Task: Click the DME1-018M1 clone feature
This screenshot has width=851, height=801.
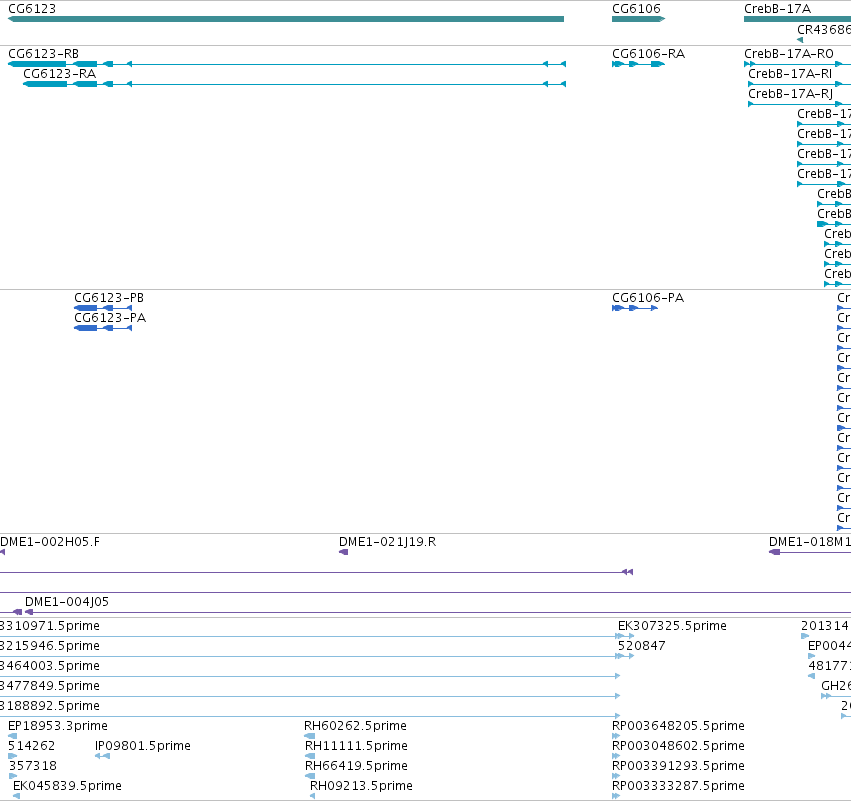Action: coord(810,552)
